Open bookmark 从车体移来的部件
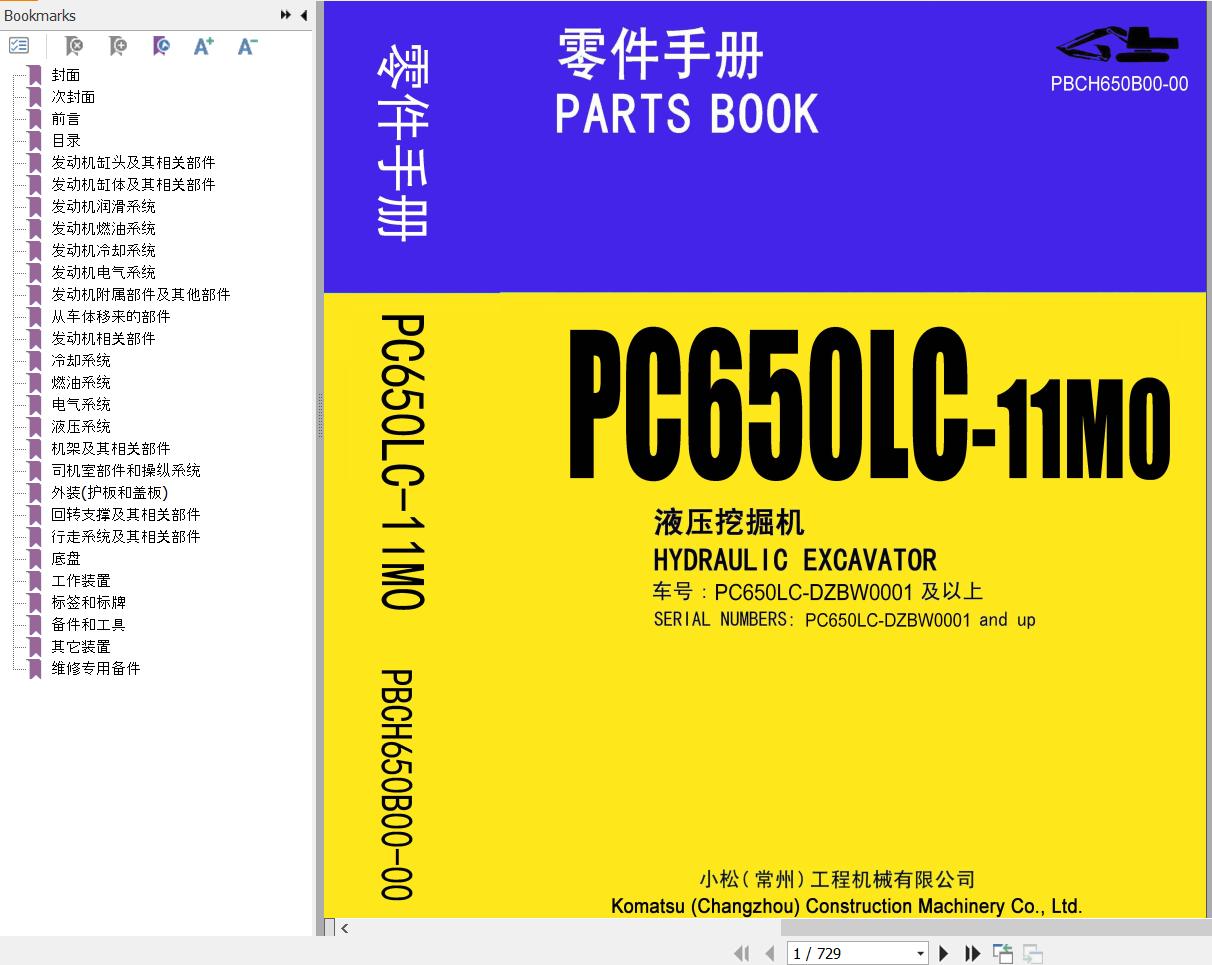This screenshot has width=1212, height=965. click(x=111, y=317)
